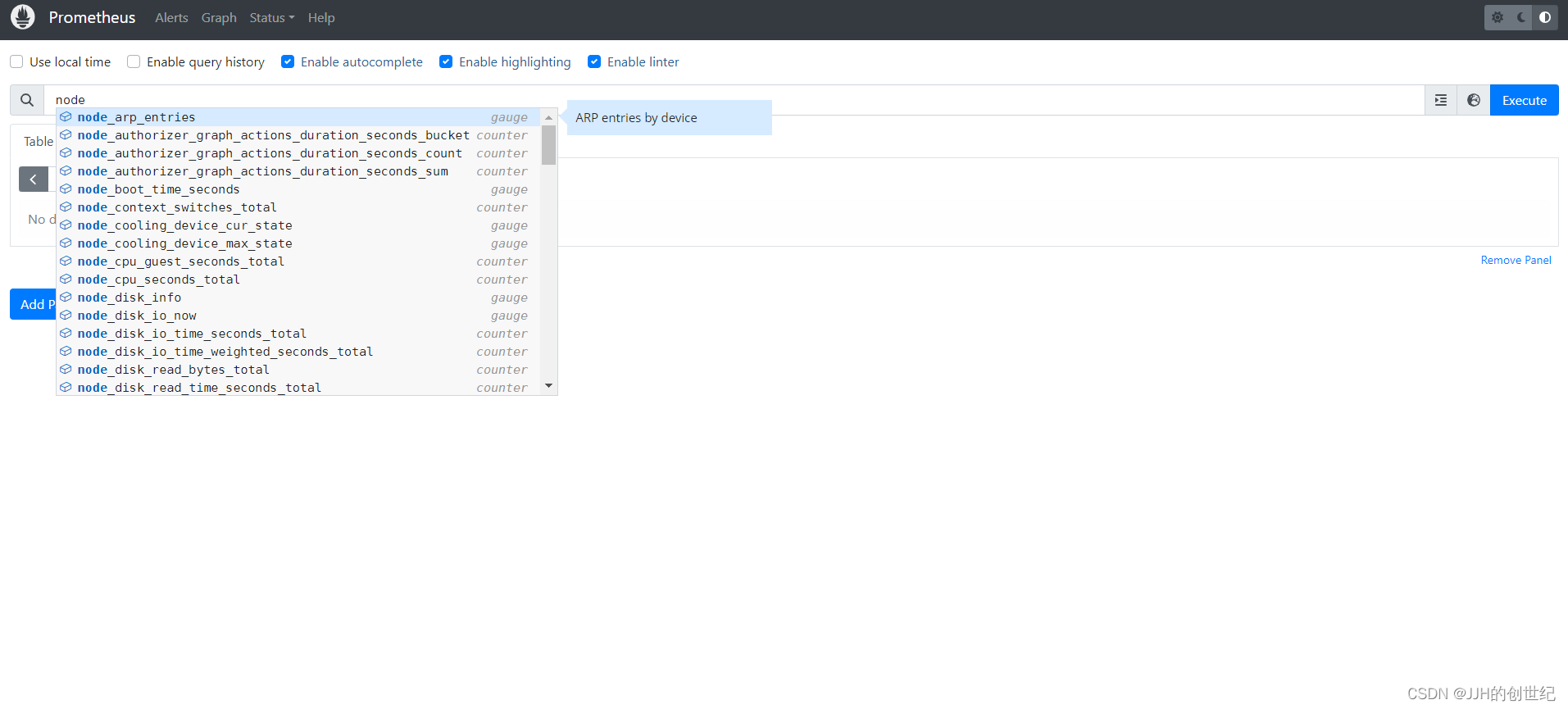Viewport: 1568px width, 709px height.
Task: Click the metric icon beside node_boot_time_seconds
Action: pos(66,189)
